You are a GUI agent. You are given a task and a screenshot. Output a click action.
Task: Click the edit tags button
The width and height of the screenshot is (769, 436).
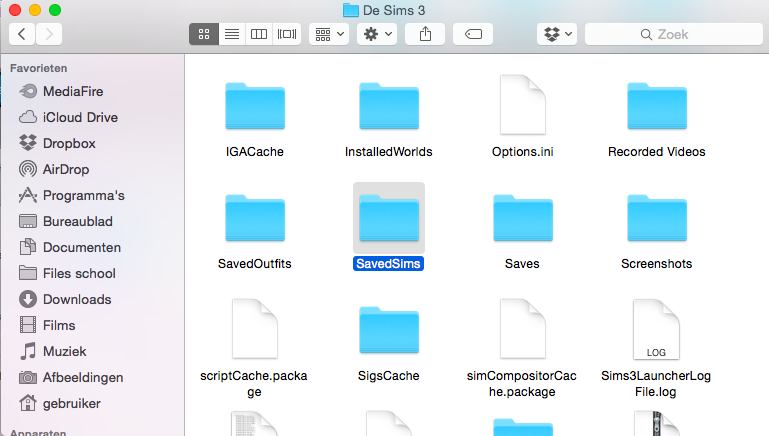pyautogui.click(x=473, y=34)
